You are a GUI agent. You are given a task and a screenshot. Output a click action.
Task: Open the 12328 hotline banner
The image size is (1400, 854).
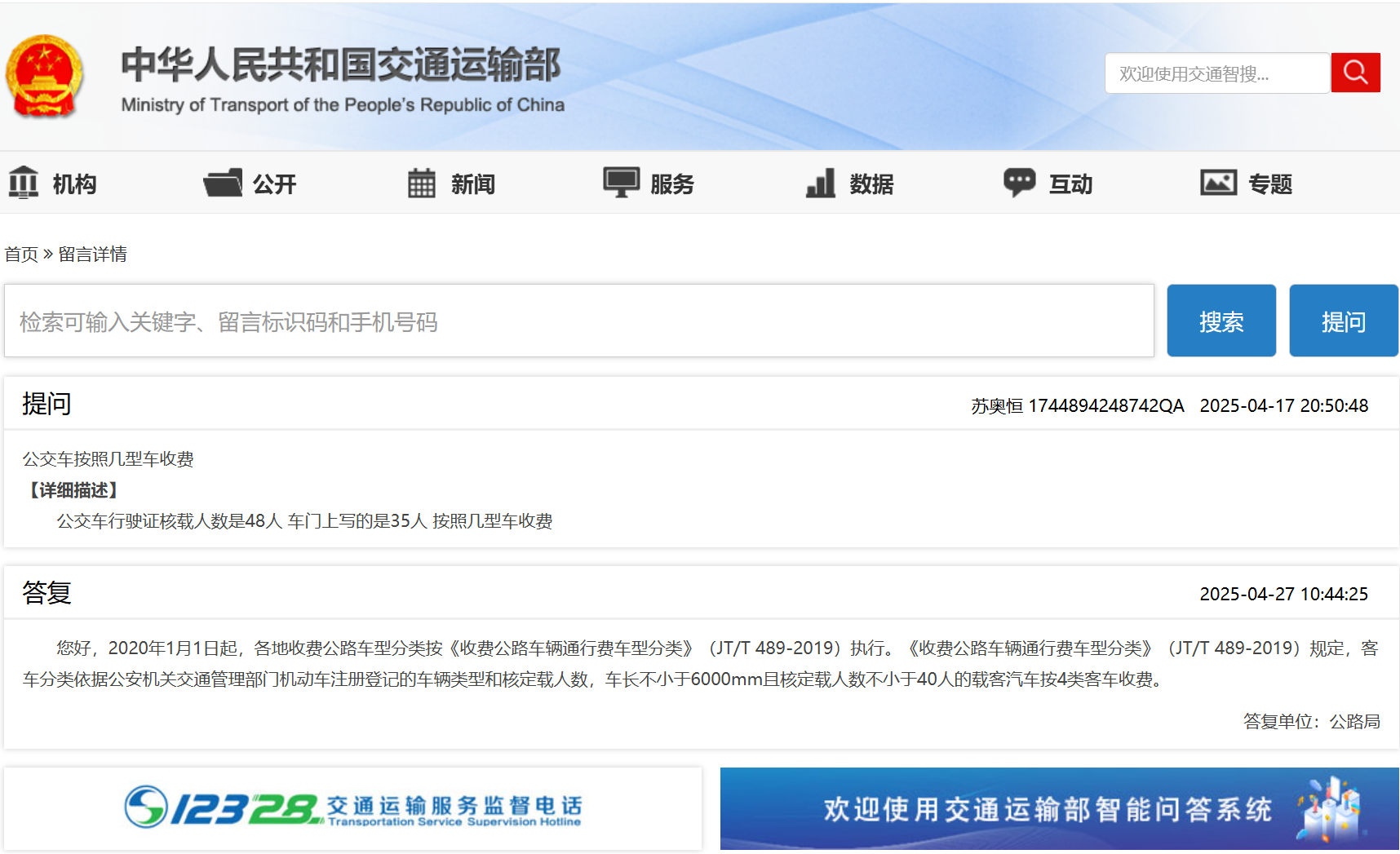[x=352, y=808]
